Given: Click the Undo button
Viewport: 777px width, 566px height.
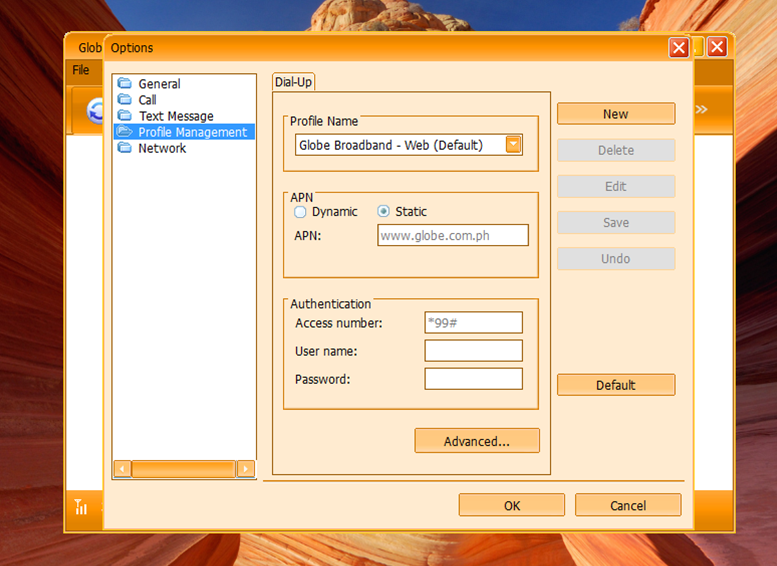Looking at the screenshot, I should pos(616,259).
